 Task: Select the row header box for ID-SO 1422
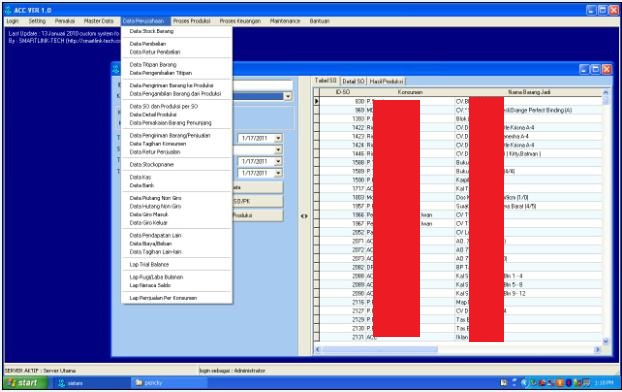(317, 127)
